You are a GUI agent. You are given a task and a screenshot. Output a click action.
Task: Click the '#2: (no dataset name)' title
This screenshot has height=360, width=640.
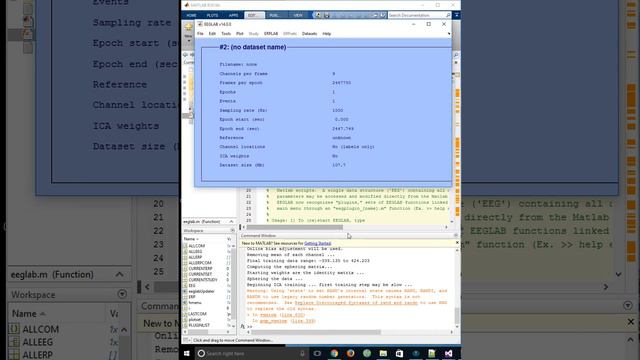253,47
